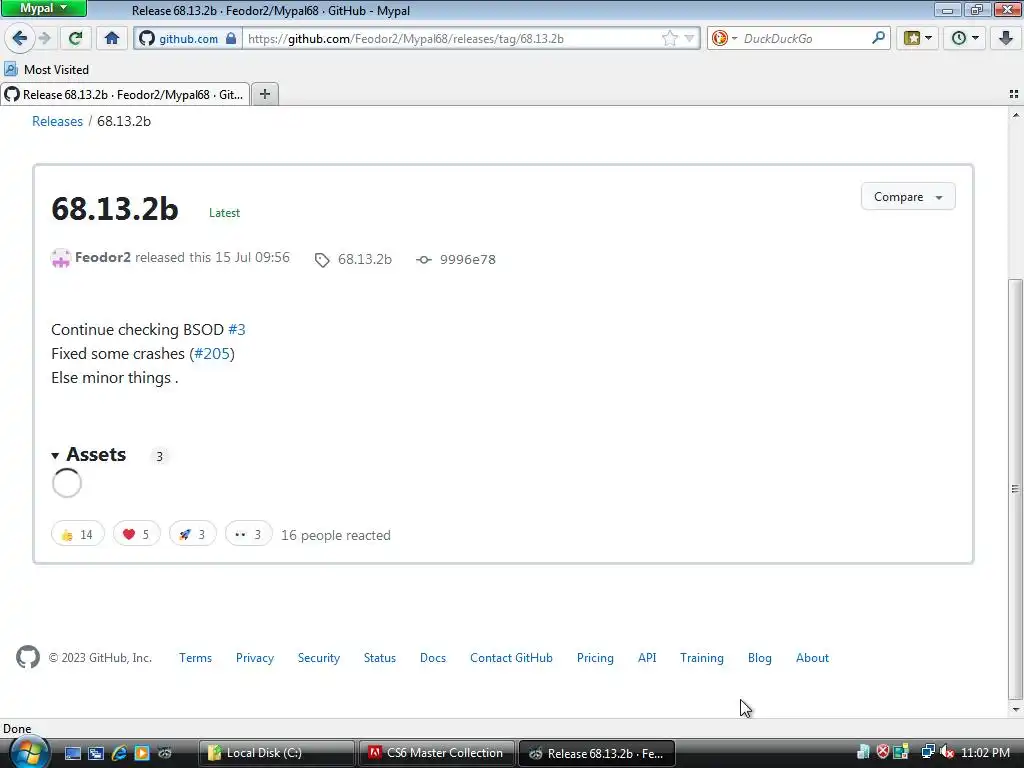Switch to CS6 Master Collection taskbar window
Viewport: 1024px width, 768px height.
(x=437, y=753)
